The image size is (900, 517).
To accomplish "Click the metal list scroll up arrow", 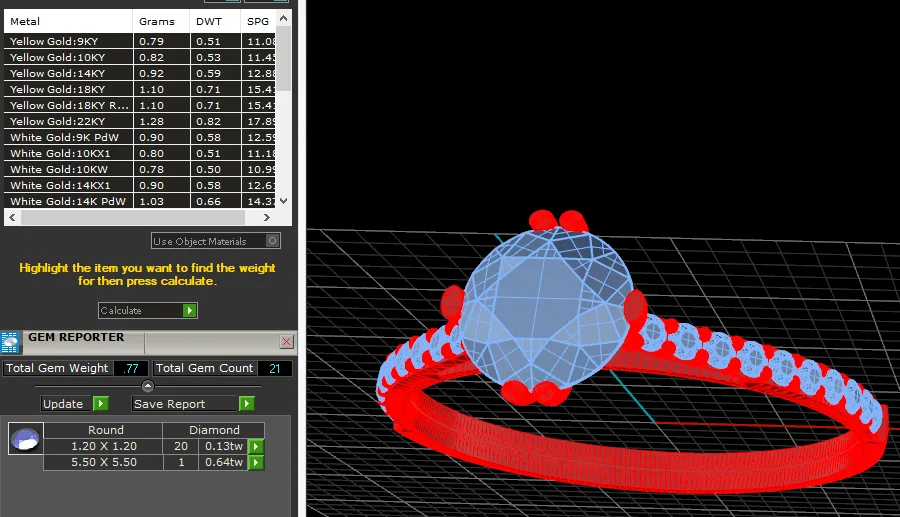I will (x=283, y=18).
